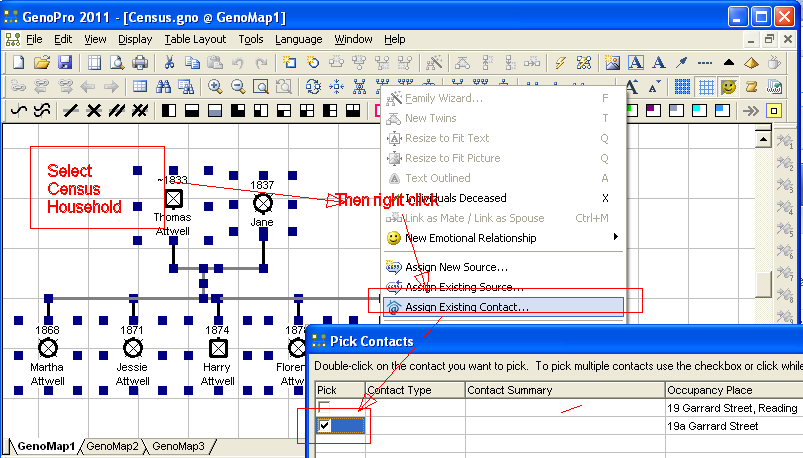Select Jane's circle symbol
The image size is (803, 458).
(x=263, y=203)
